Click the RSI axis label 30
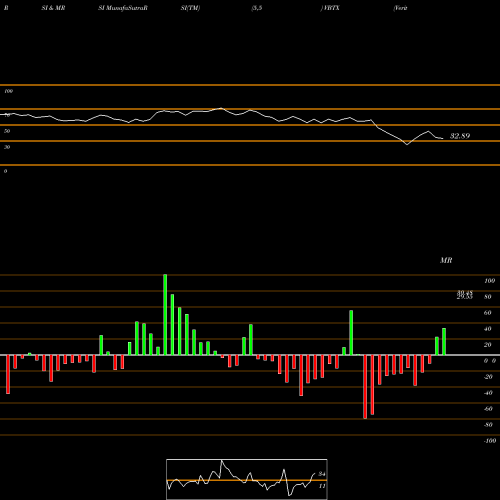The height and width of the screenshot is (500, 500). point(7,147)
